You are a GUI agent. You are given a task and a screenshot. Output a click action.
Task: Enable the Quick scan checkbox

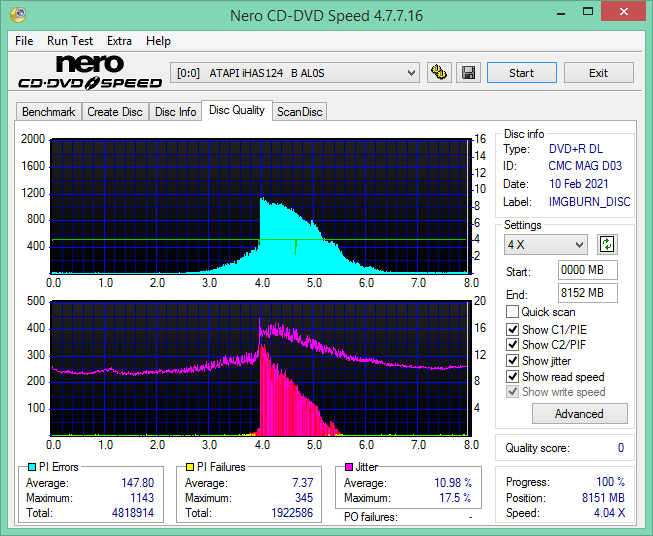coord(512,312)
